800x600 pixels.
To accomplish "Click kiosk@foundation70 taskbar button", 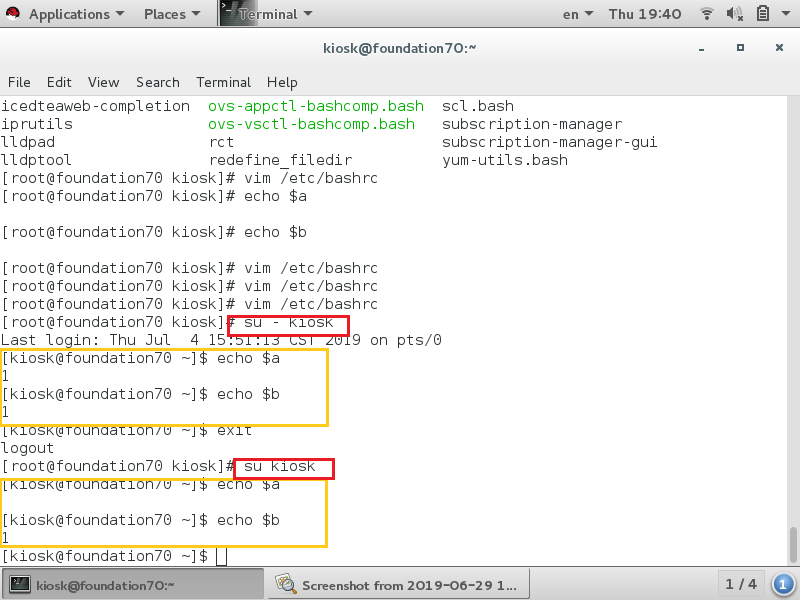I will pos(134,585).
